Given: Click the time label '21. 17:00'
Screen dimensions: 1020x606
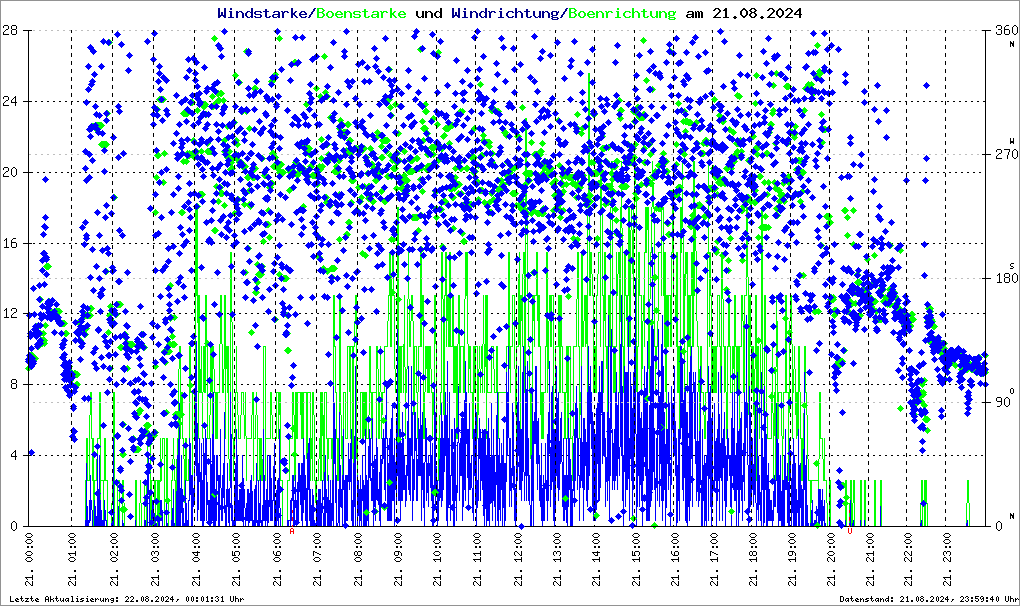Looking at the screenshot, I should (x=714, y=559).
